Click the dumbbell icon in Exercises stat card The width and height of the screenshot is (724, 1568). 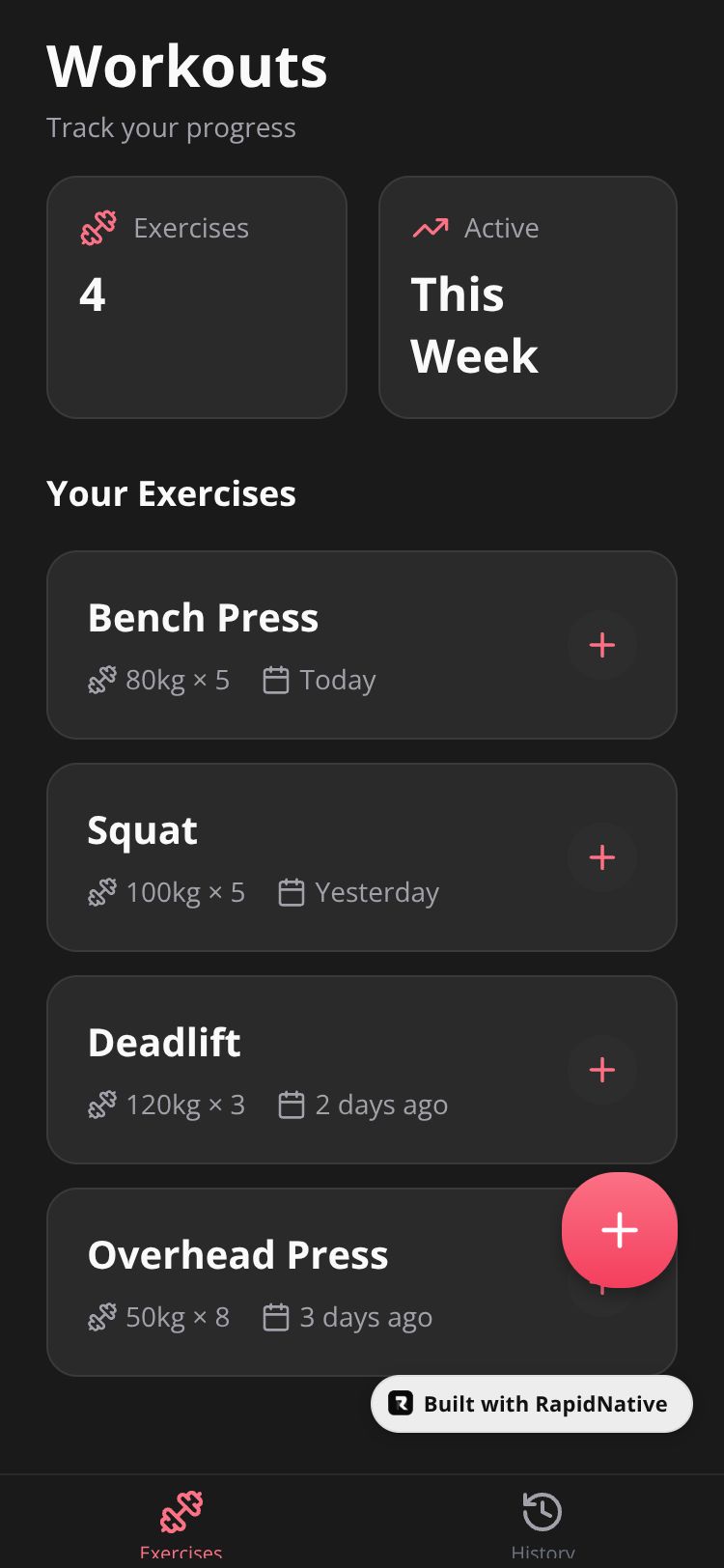98,228
